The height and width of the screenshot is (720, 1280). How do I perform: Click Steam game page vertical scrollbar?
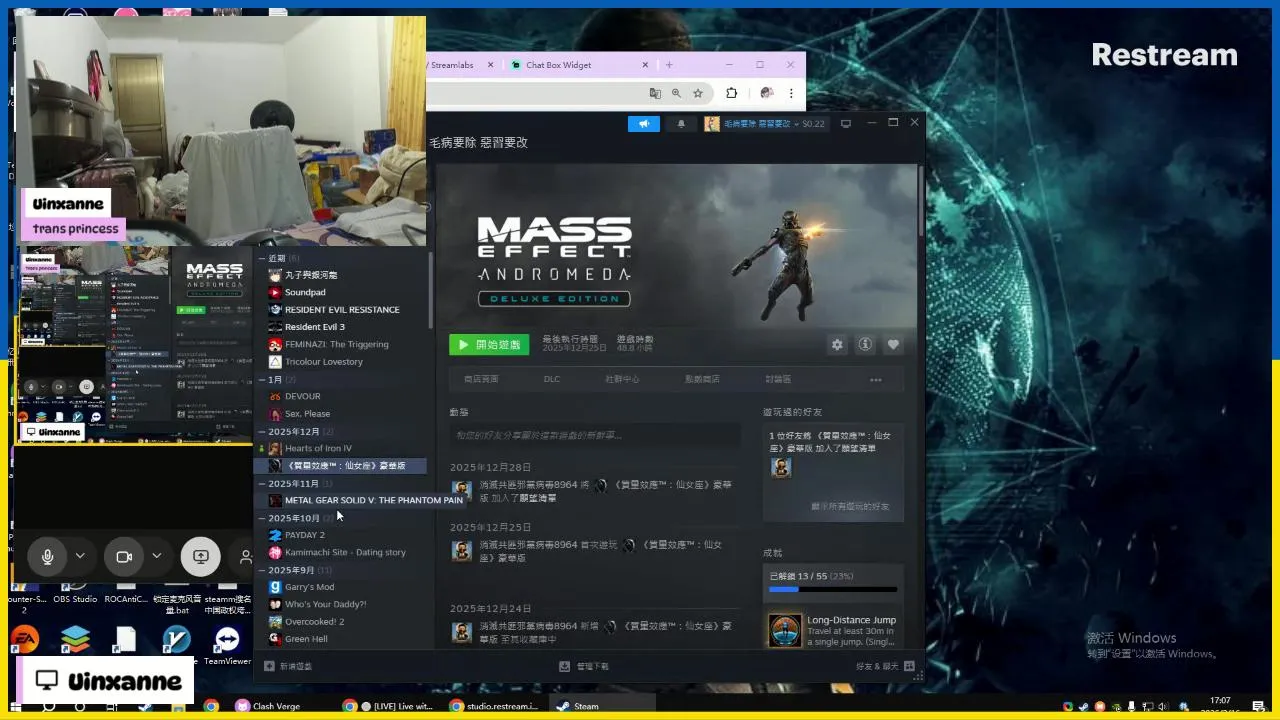tap(921, 200)
